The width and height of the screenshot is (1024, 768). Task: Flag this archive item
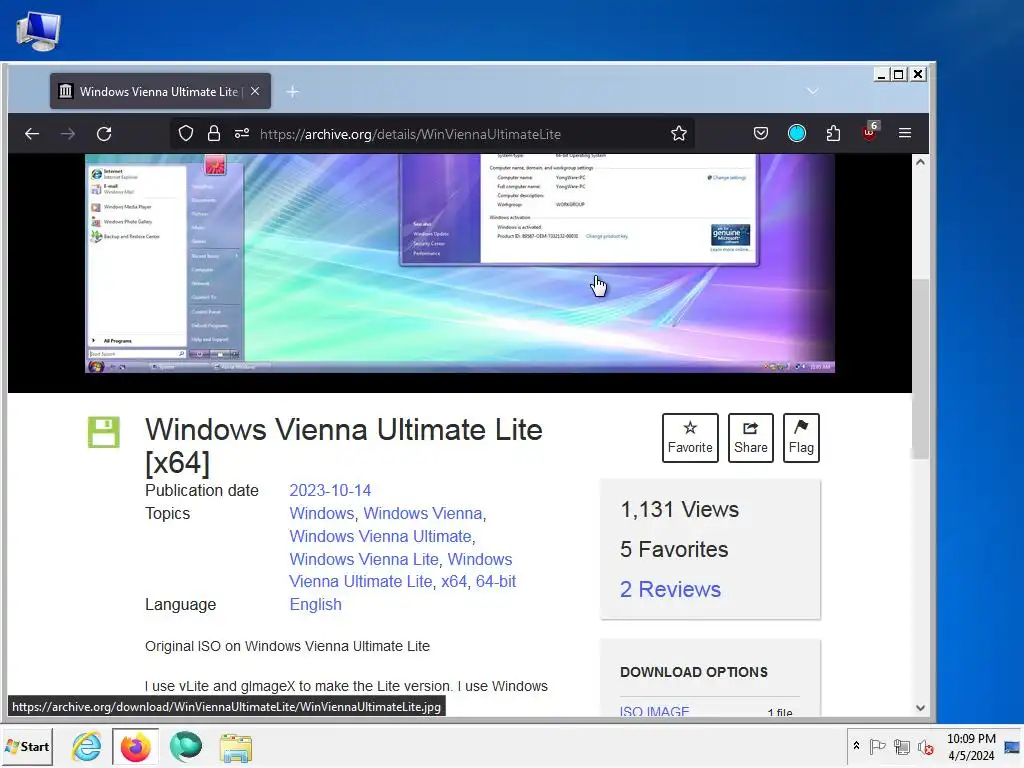pyautogui.click(x=801, y=438)
